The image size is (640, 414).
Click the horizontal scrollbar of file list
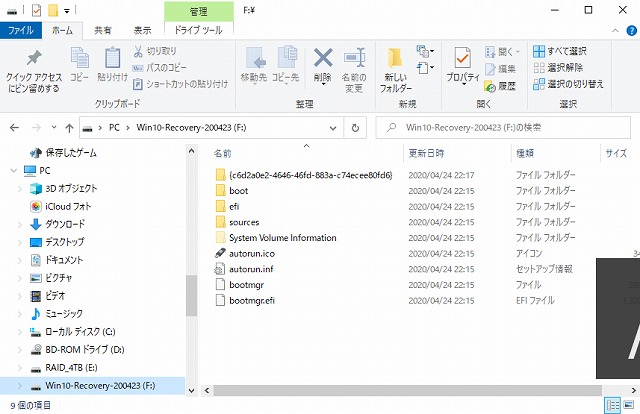(407, 390)
